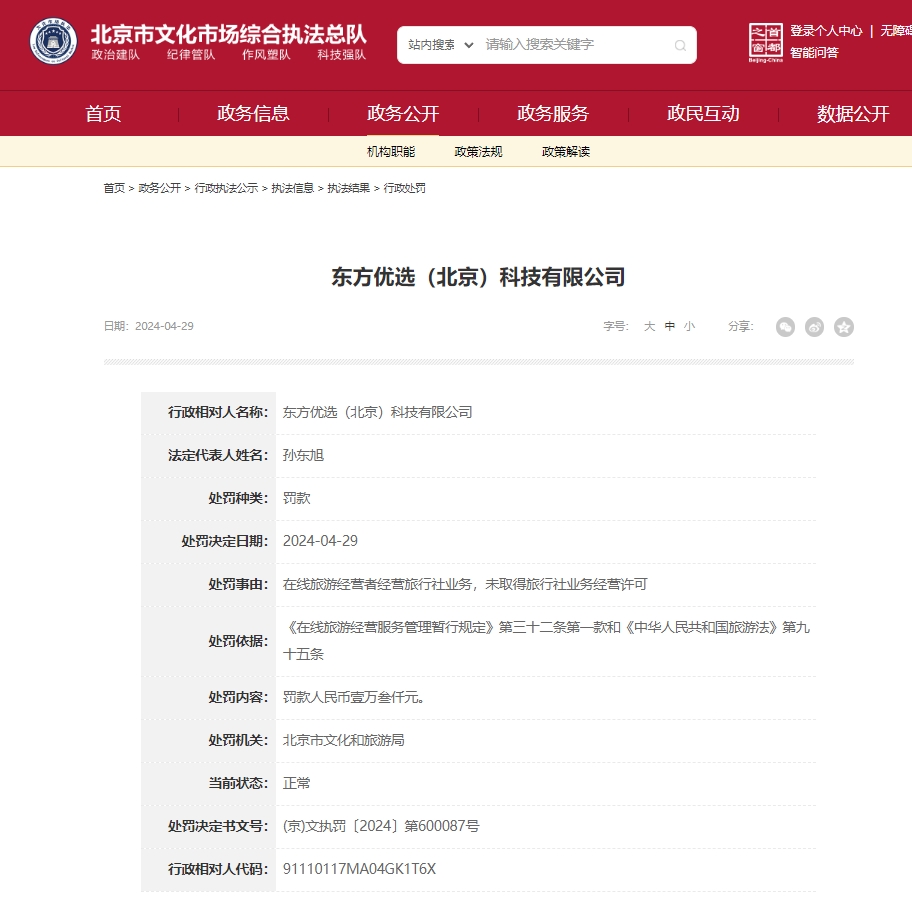Select 机构职能 submenu tab
Screen dimensions: 912x898
coord(391,152)
